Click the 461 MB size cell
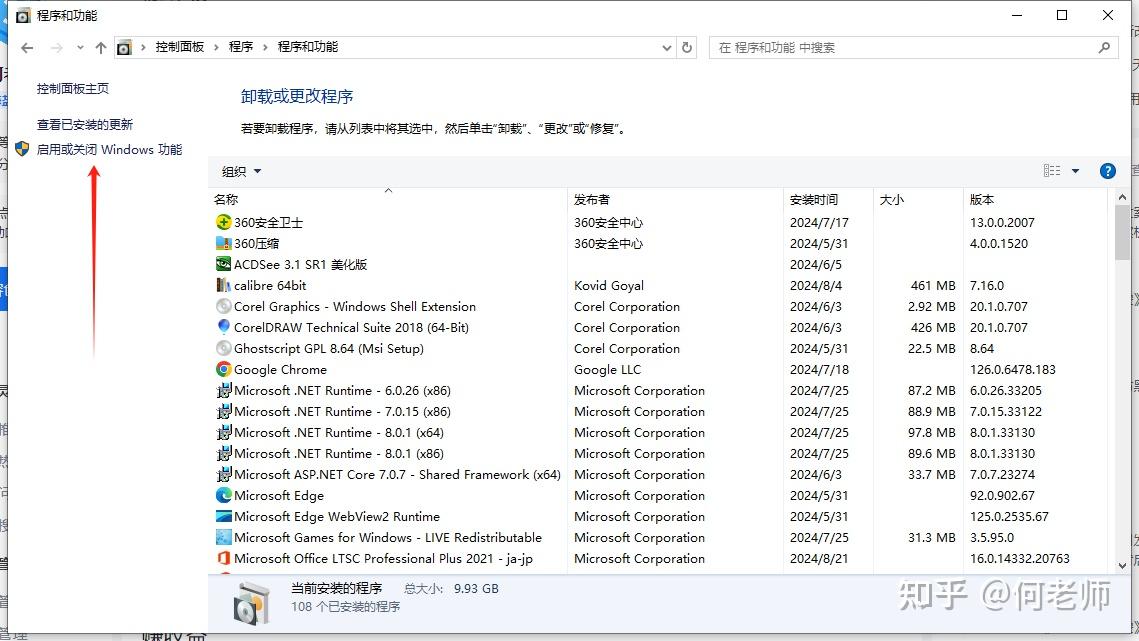 click(933, 286)
